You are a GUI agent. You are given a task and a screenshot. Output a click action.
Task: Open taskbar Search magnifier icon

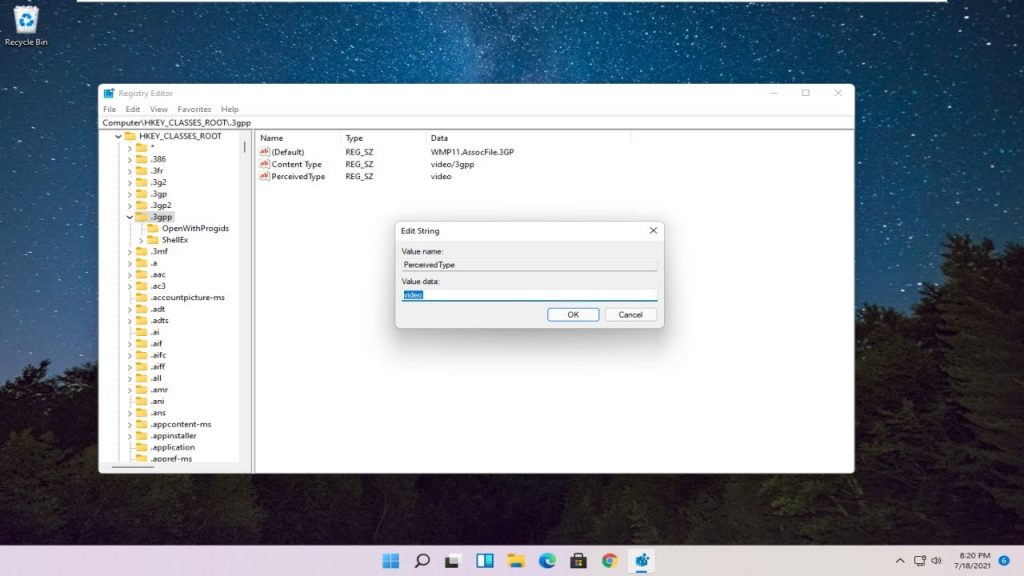tap(422, 561)
